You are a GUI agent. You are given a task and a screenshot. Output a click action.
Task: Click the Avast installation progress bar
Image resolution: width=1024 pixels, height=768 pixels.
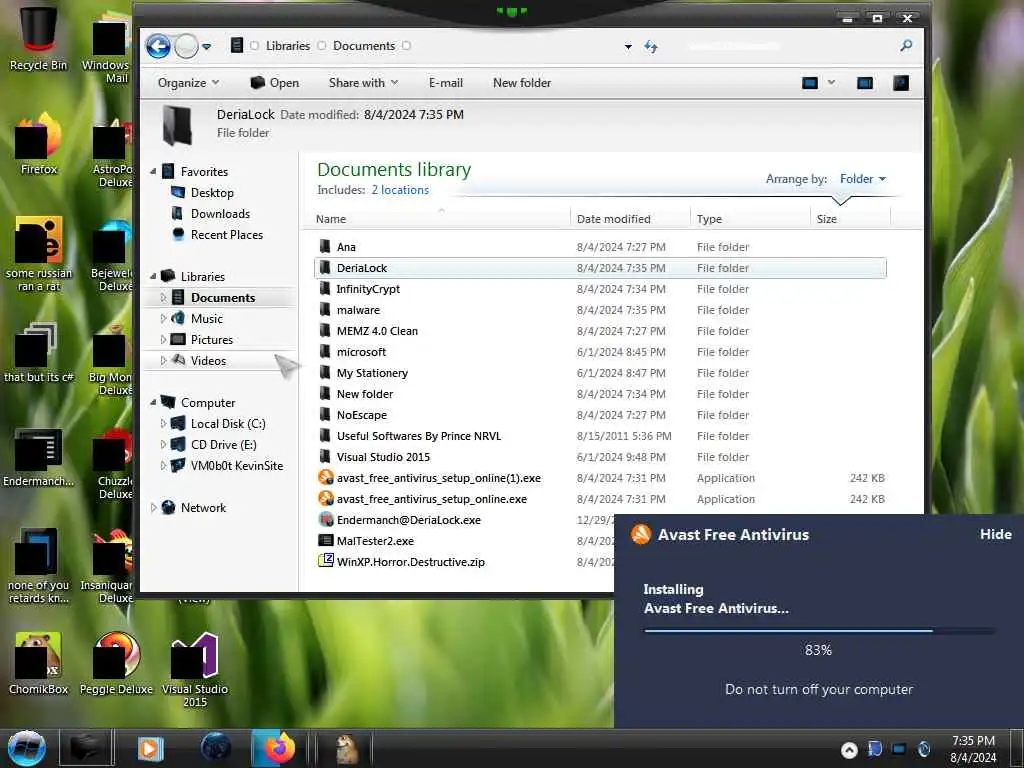tap(819, 631)
